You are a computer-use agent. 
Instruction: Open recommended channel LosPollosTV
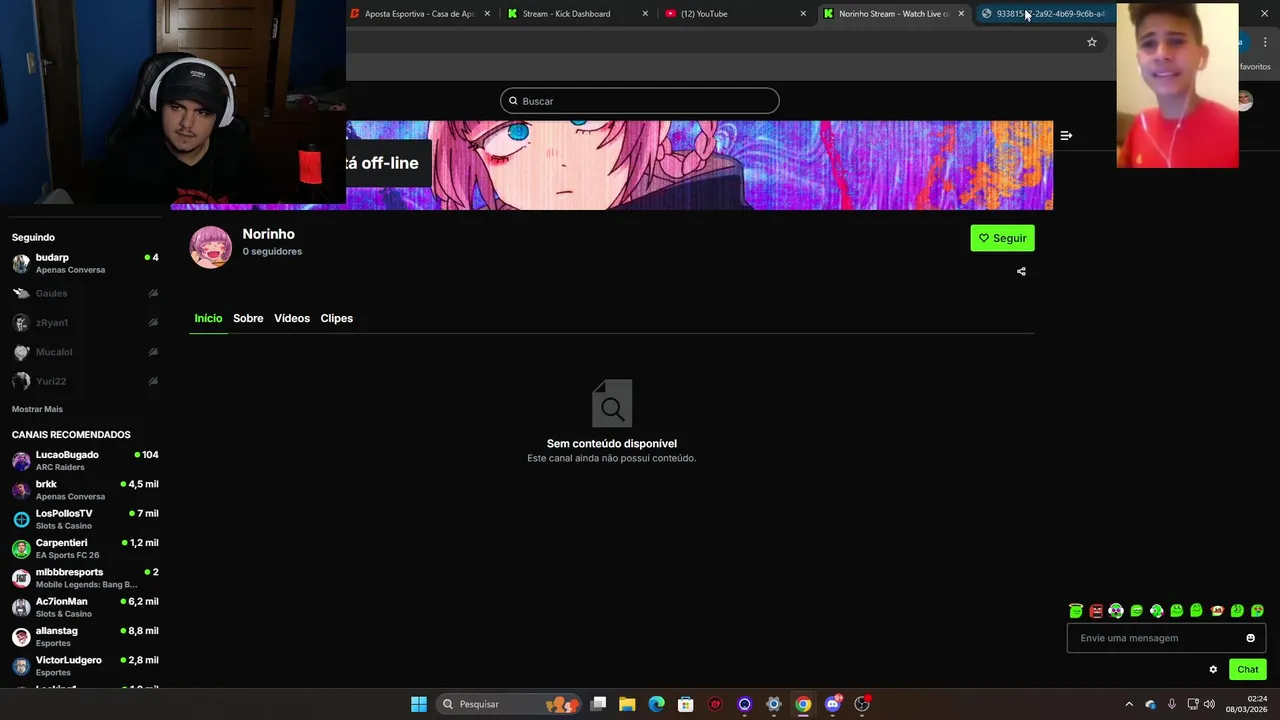click(85, 519)
